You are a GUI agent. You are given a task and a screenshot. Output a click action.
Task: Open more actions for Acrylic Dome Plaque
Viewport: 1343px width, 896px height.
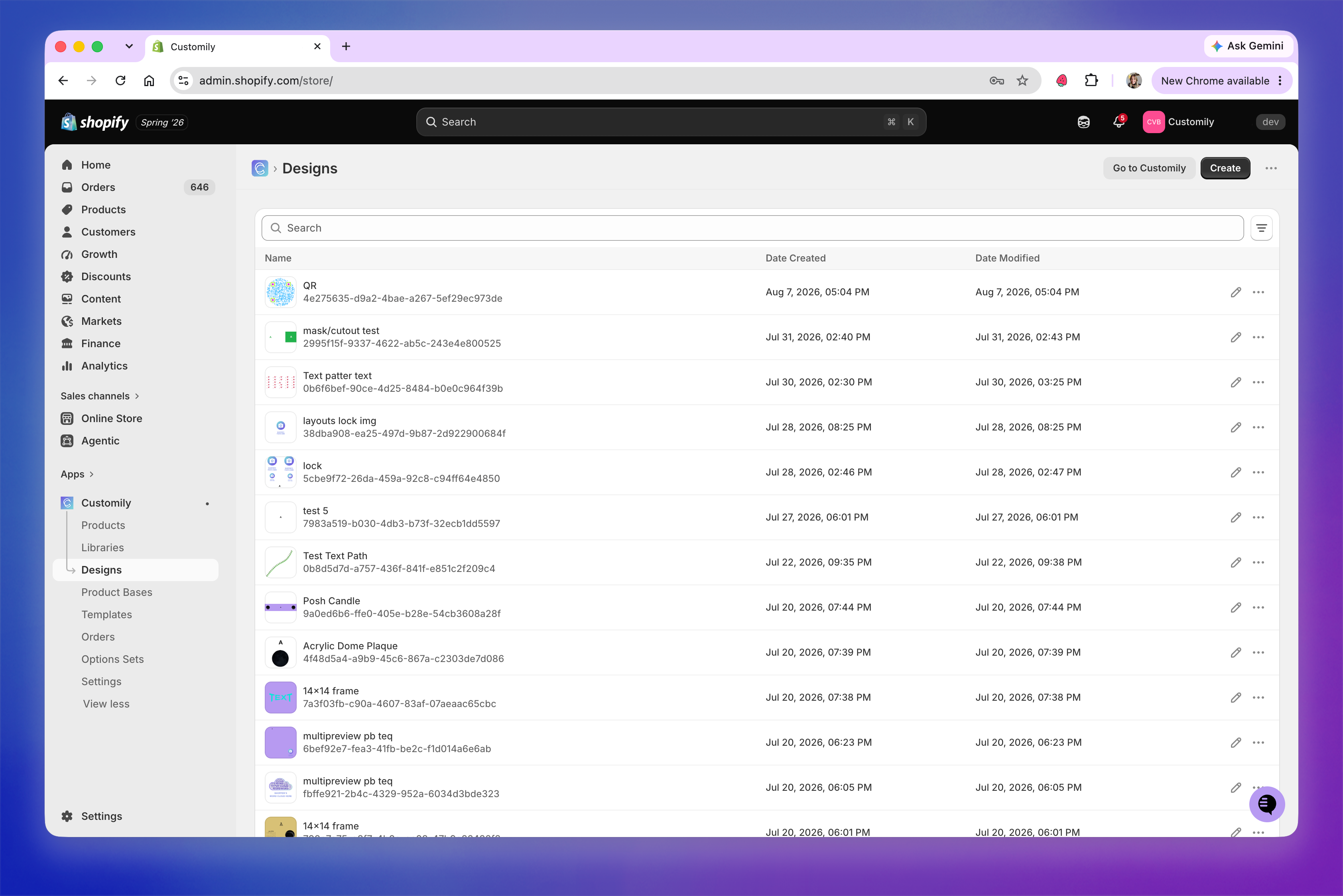(1258, 652)
